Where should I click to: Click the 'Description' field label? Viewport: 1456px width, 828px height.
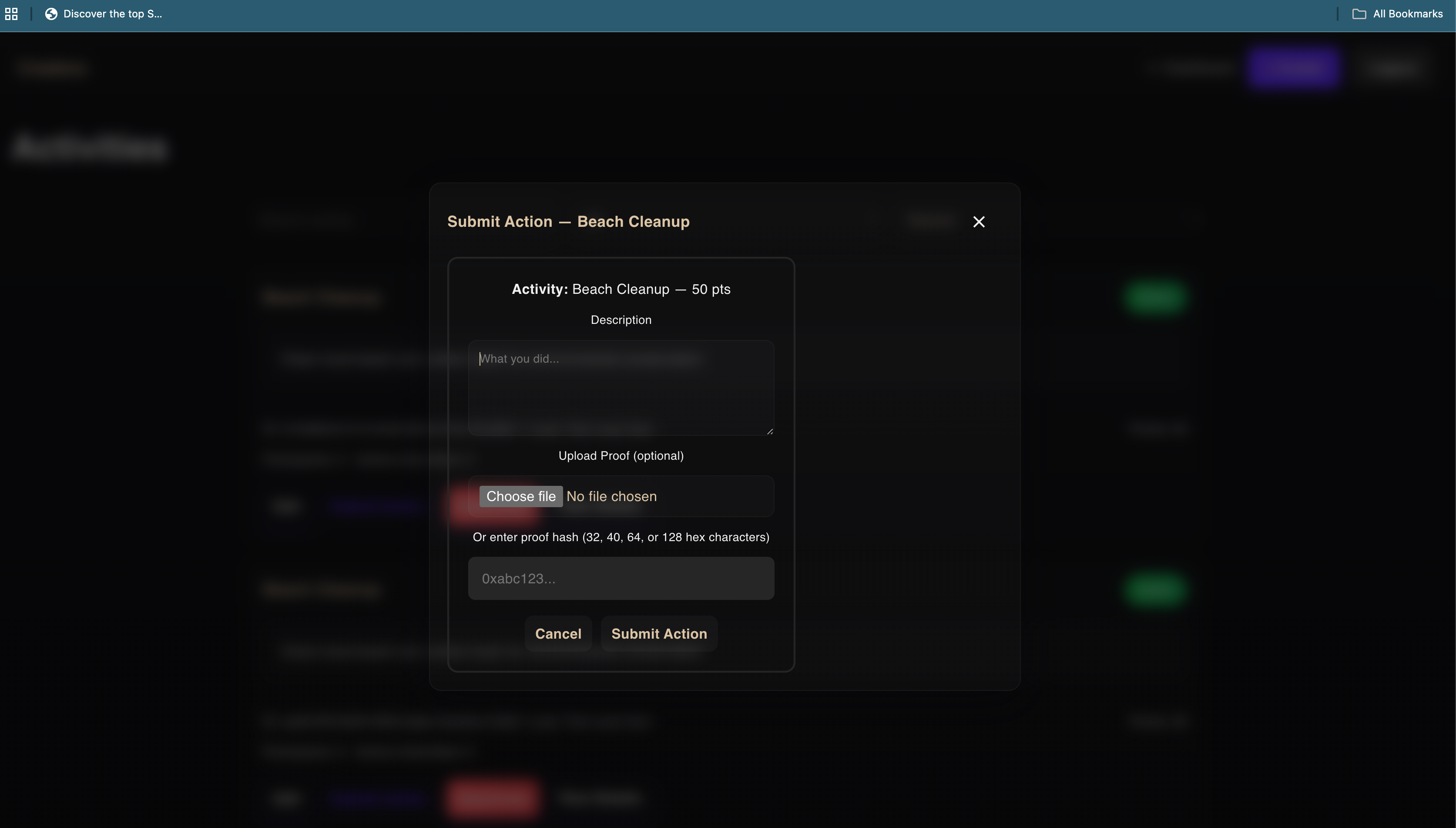pyautogui.click(x=621, y=320)
